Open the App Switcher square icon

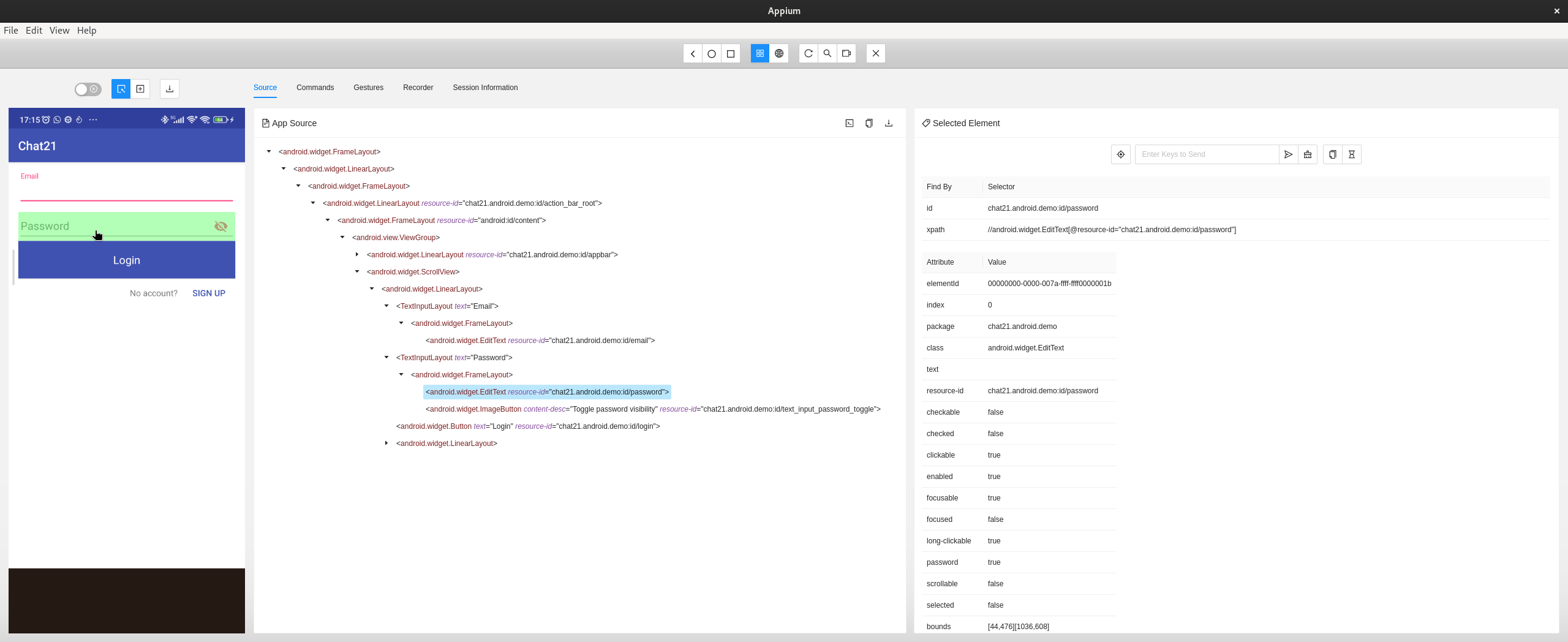(x=731, y=53)
